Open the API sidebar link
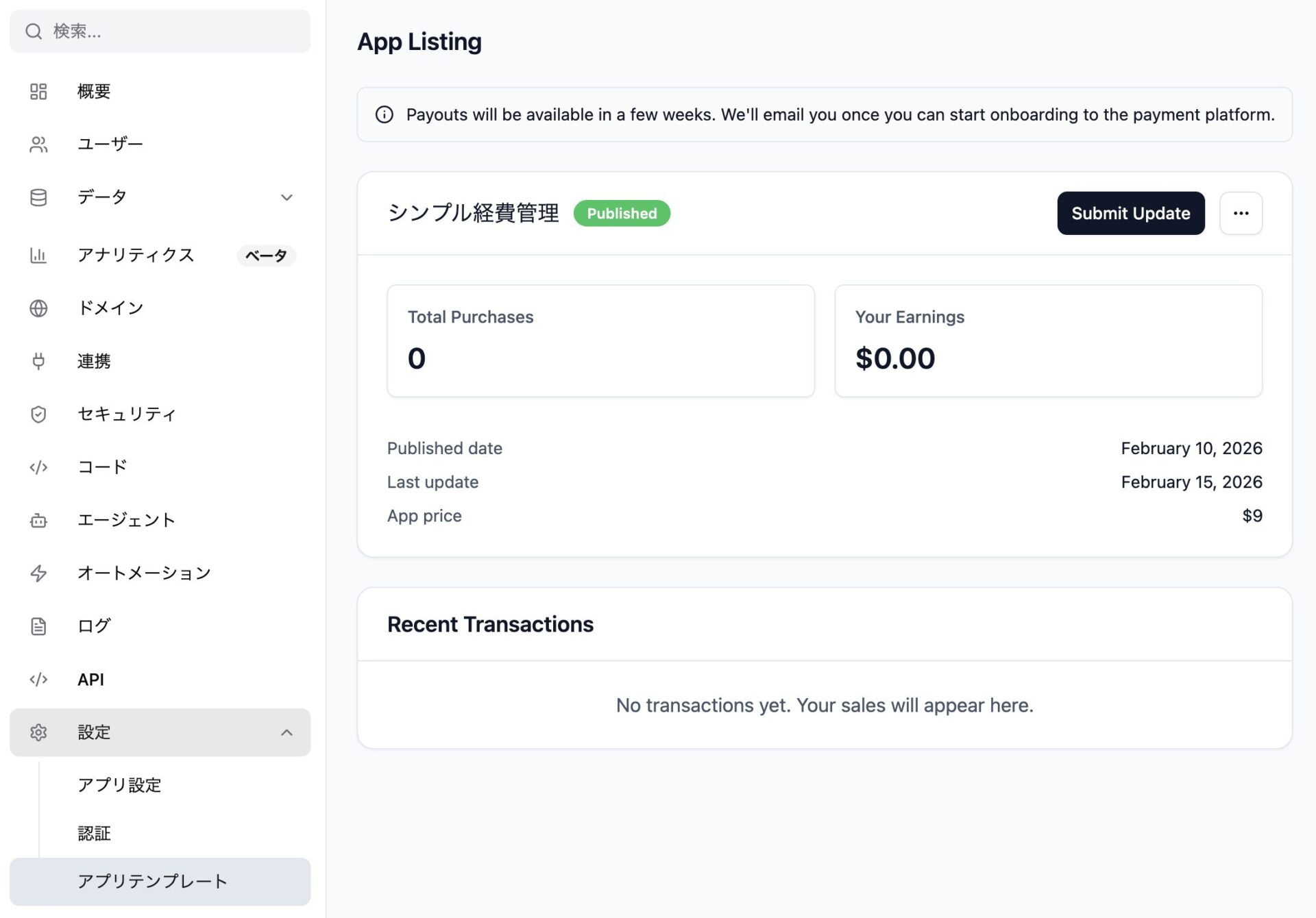Image resolution: width=1316 pixels, height=918 pixels. (x=90, y=680)
